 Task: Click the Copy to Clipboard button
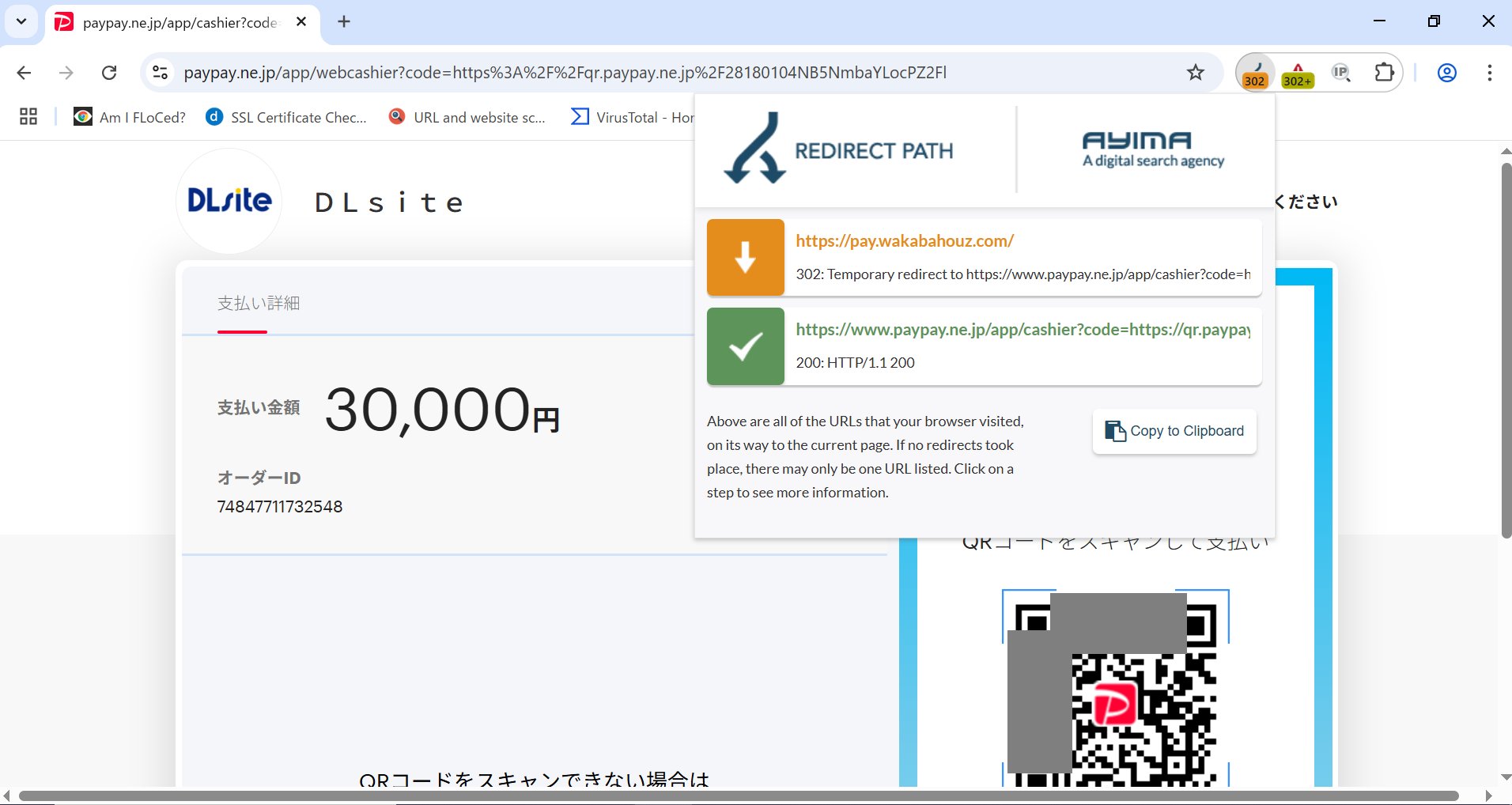coord(1174,431)
